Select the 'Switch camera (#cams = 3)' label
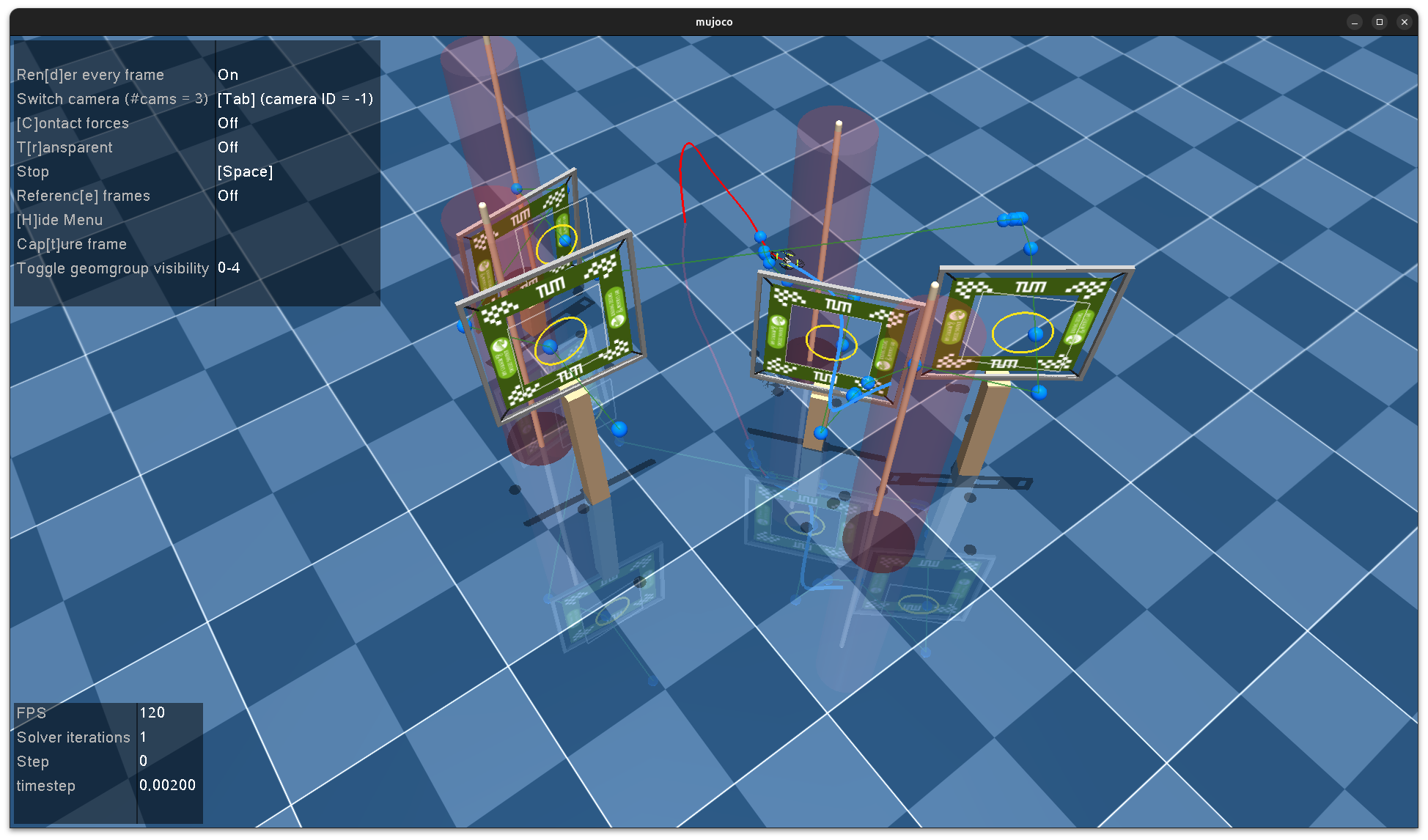 tap(112, 99)
